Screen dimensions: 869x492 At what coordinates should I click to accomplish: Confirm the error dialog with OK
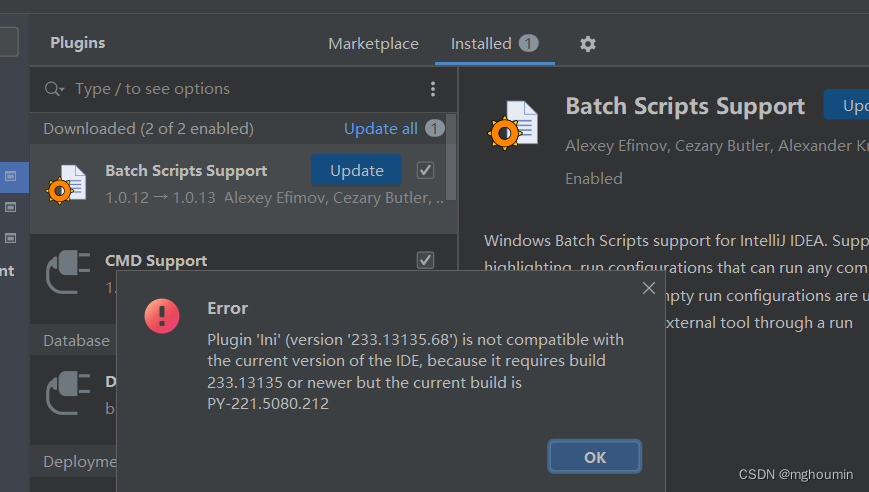pos(595,457)
